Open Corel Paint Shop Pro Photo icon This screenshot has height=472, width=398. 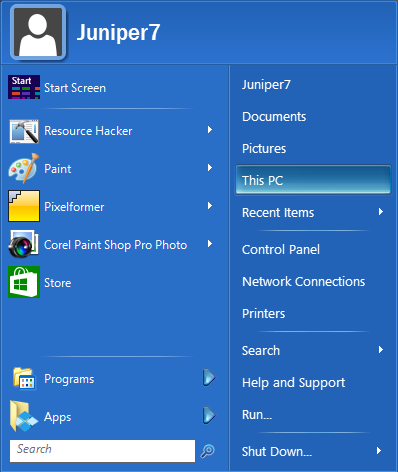[24, 244]
